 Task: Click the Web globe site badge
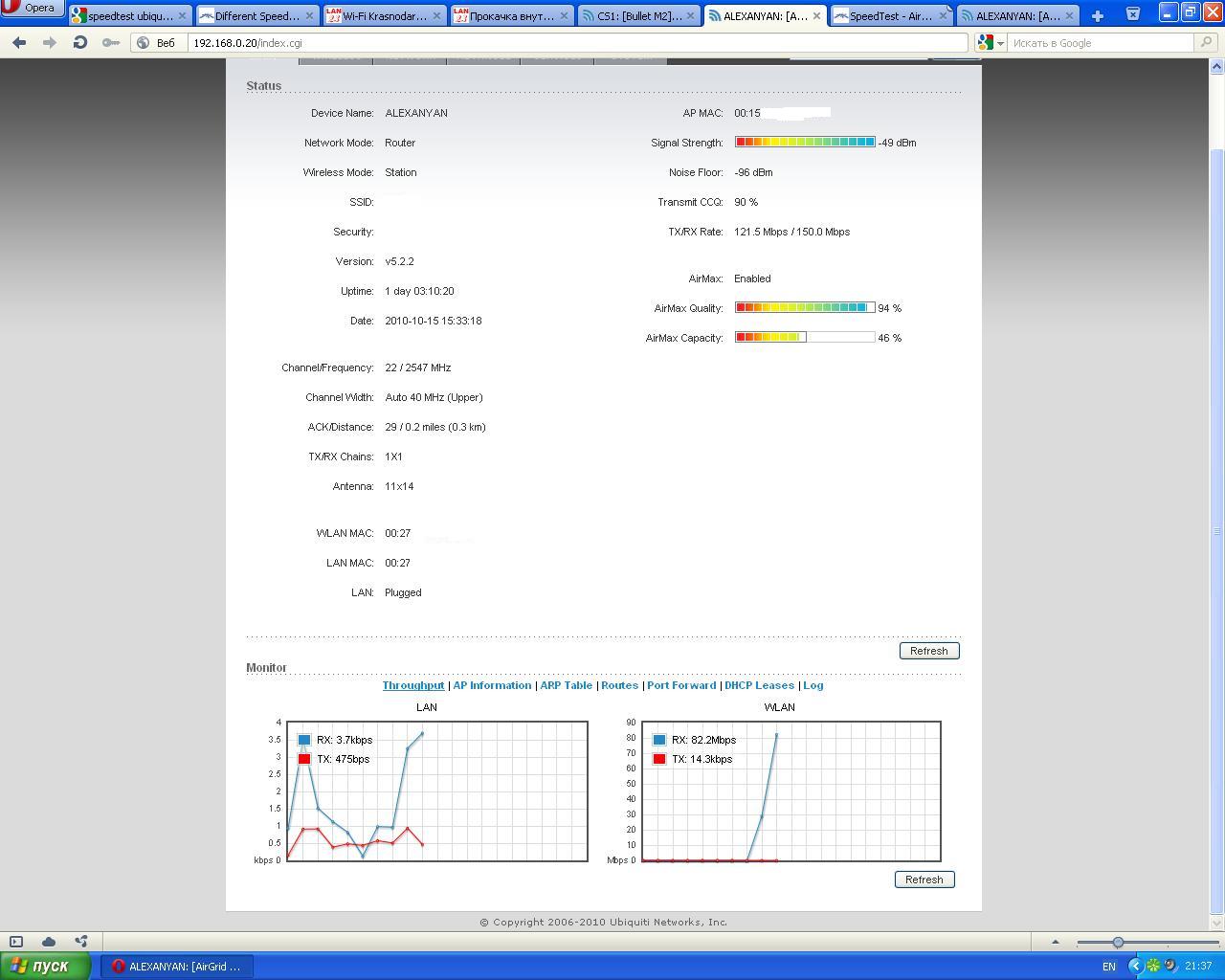click(156, 43)
